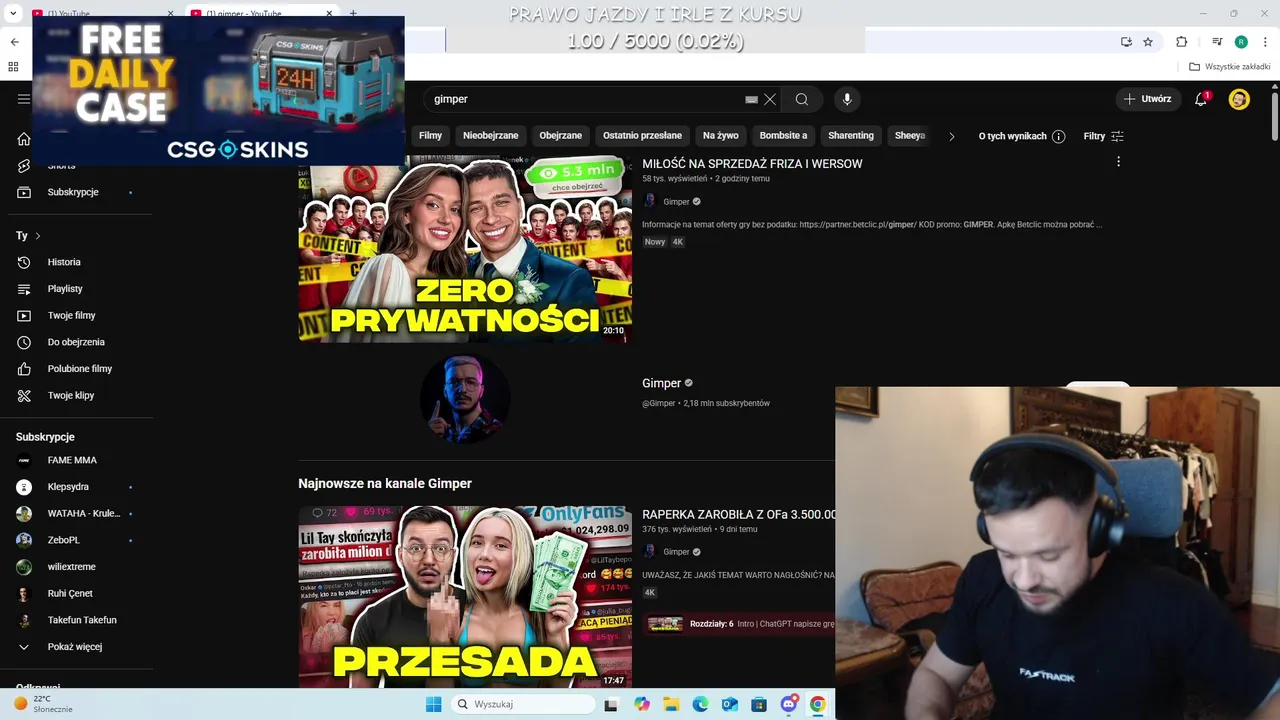The width and height of the screenshot is (1280, 720).
Task: Open the ZERO PRYWATNOŚCI video thumbnail
Action: (x=465, y=248)
